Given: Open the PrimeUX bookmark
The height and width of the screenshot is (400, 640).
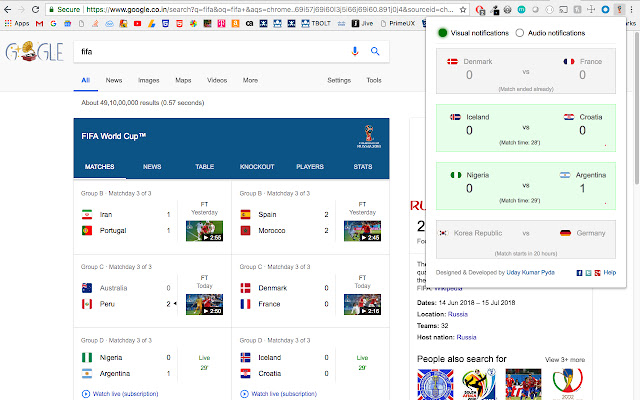Looking at the screenshot, I should click(x=398, y=24).
